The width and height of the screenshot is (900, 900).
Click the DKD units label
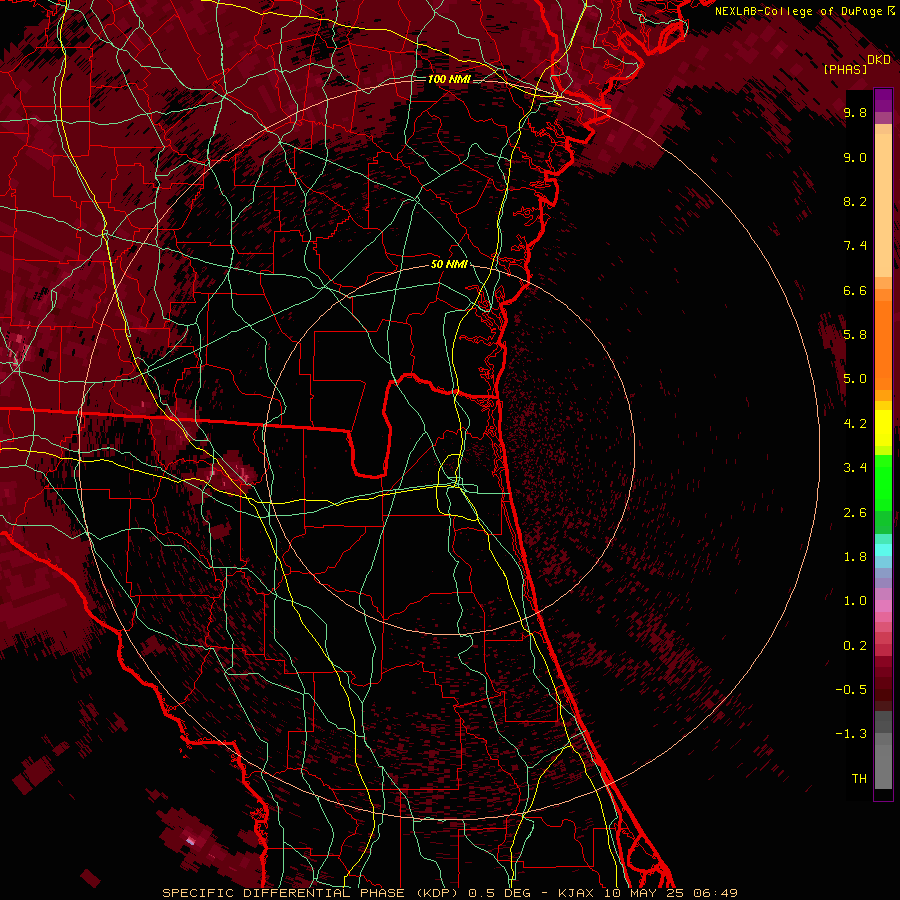pyautogui.click(x=879, y=60)
